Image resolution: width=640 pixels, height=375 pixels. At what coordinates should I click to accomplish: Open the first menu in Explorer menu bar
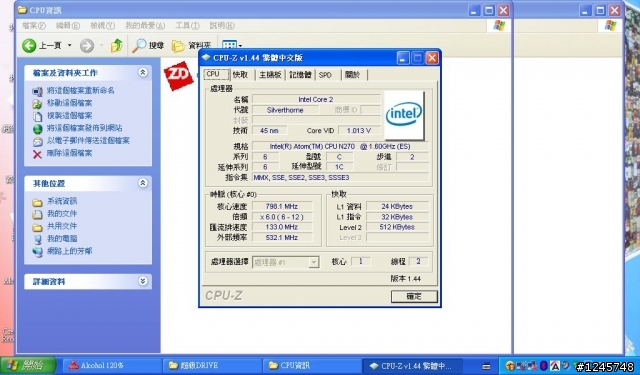click(x=33, y=26)
